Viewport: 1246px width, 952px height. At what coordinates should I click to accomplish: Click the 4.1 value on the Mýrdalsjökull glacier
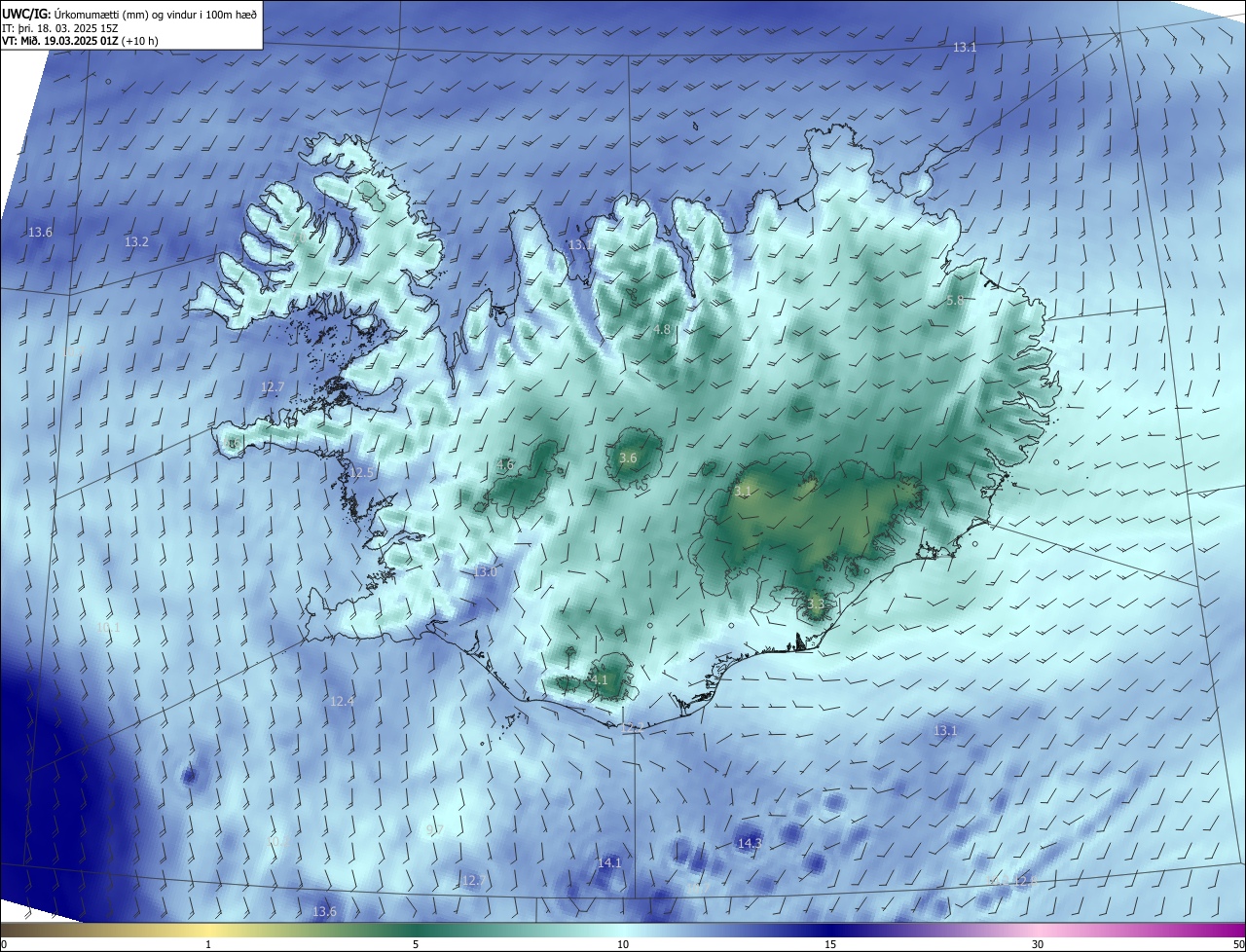600,680
